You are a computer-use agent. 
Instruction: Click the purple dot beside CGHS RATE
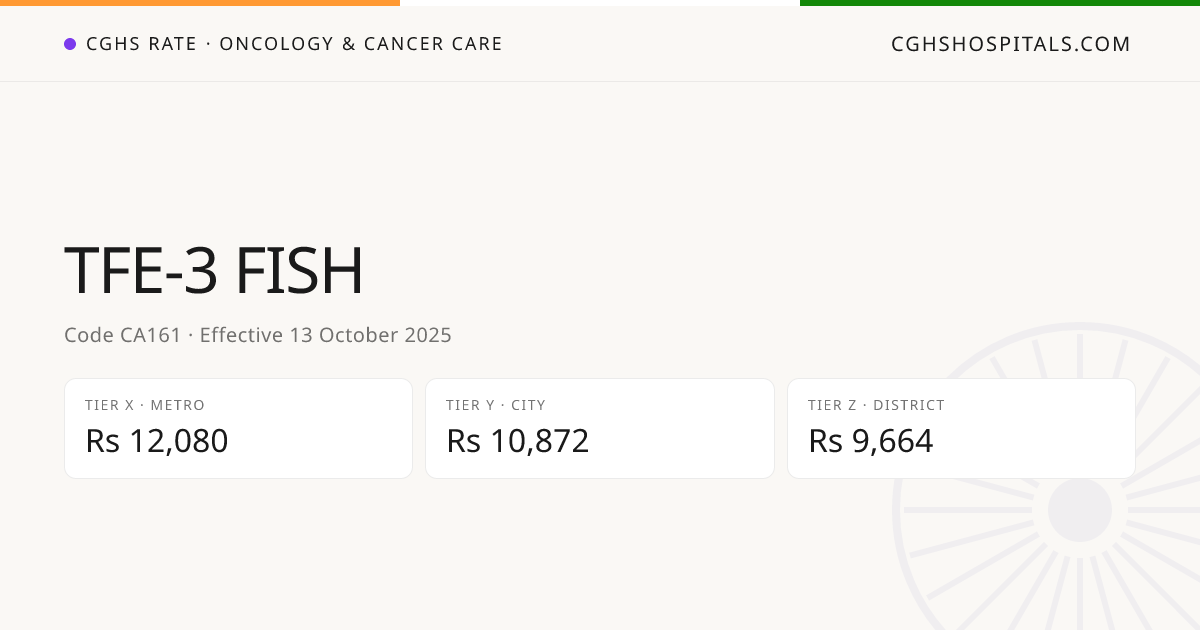(x=70, y=44)
